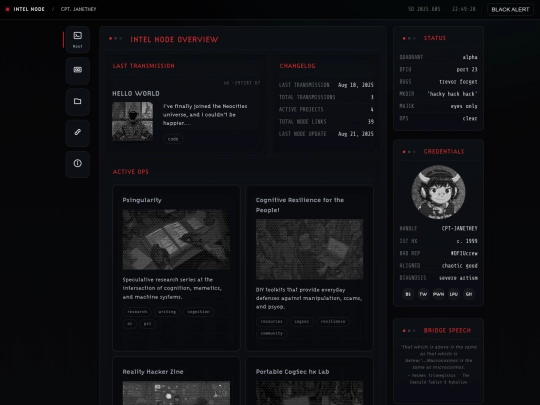Open the transmissions cassette sidebar icon
The image size is (540, 405).
(77, 70)
